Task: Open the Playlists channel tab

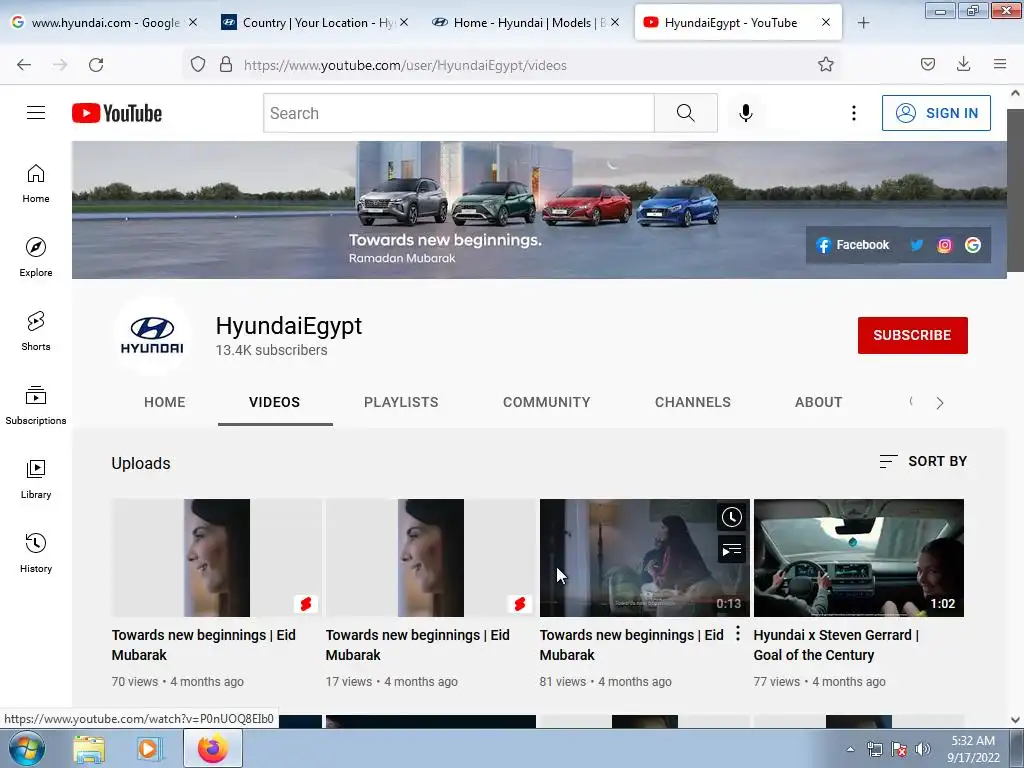Action: [x=401, y=402]
